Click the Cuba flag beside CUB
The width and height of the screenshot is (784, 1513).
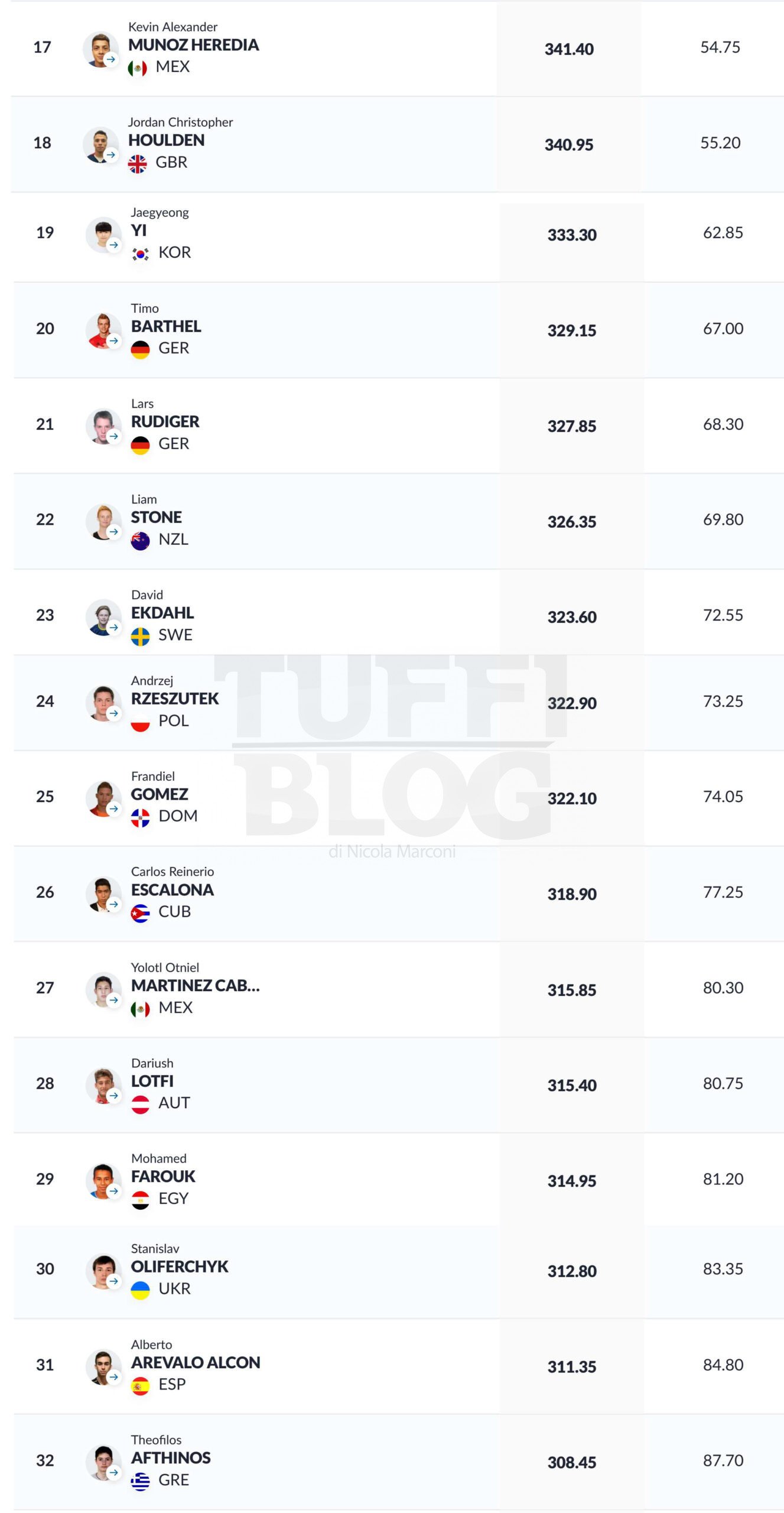141,913
